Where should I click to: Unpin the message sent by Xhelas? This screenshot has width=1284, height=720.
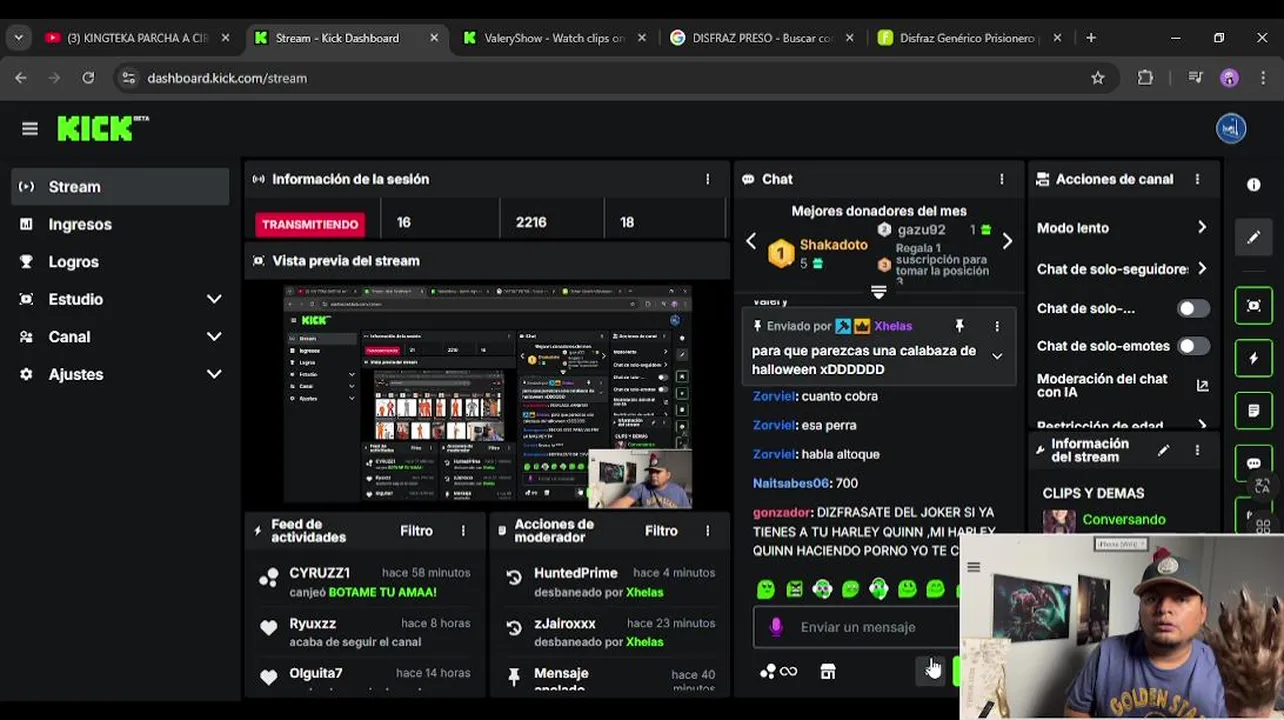959,326
